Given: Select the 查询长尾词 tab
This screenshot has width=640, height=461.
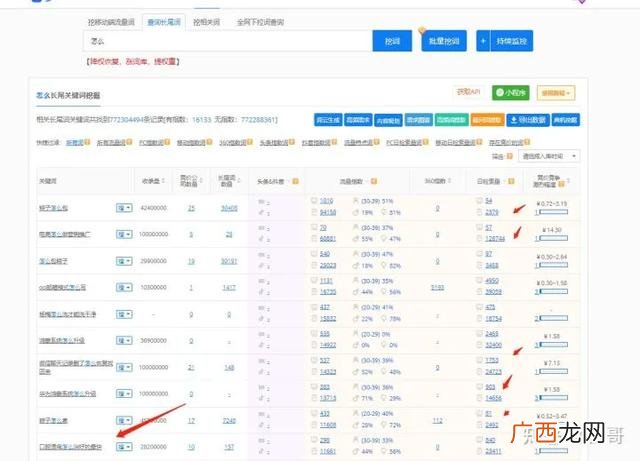Looking at the screenshot, I should click(x=164, y=22).
